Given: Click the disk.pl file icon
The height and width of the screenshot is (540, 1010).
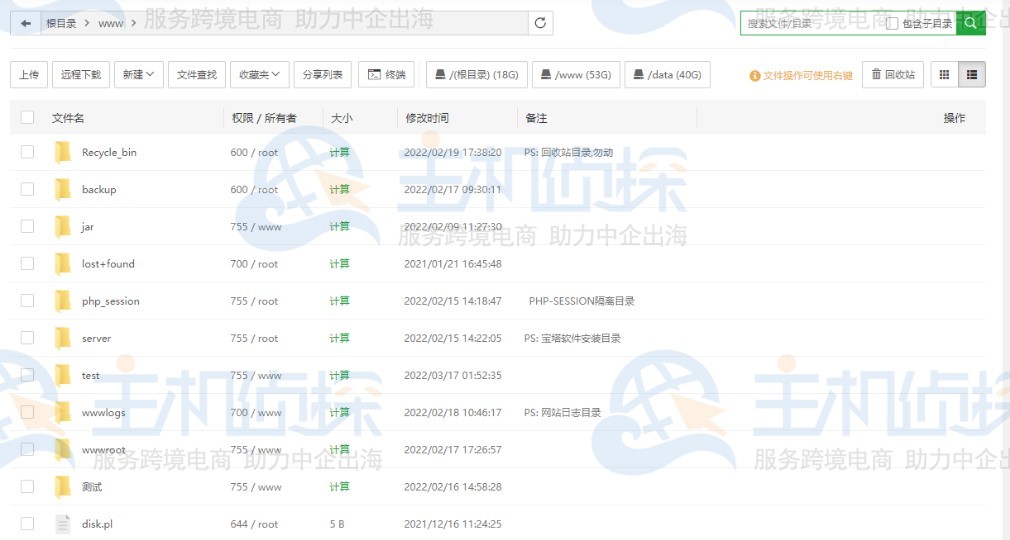Looking at the screenshot, I should tap(63, 524).
